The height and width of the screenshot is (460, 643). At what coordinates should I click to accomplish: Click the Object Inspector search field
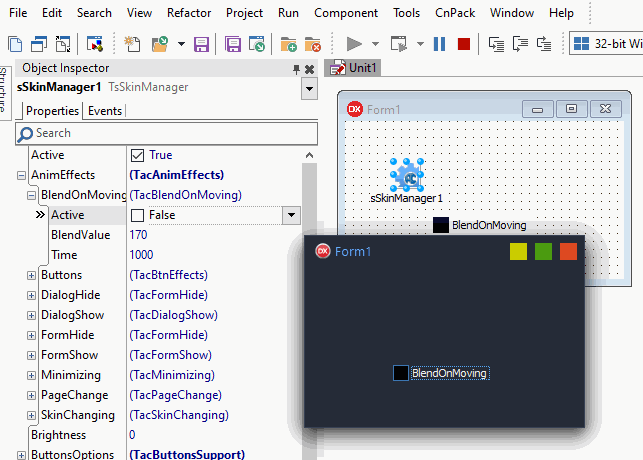pos(166,133)
